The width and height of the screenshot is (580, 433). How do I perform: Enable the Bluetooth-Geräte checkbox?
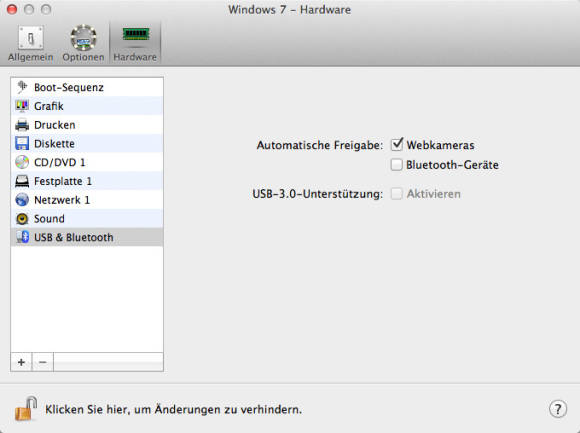click(397, 165)
